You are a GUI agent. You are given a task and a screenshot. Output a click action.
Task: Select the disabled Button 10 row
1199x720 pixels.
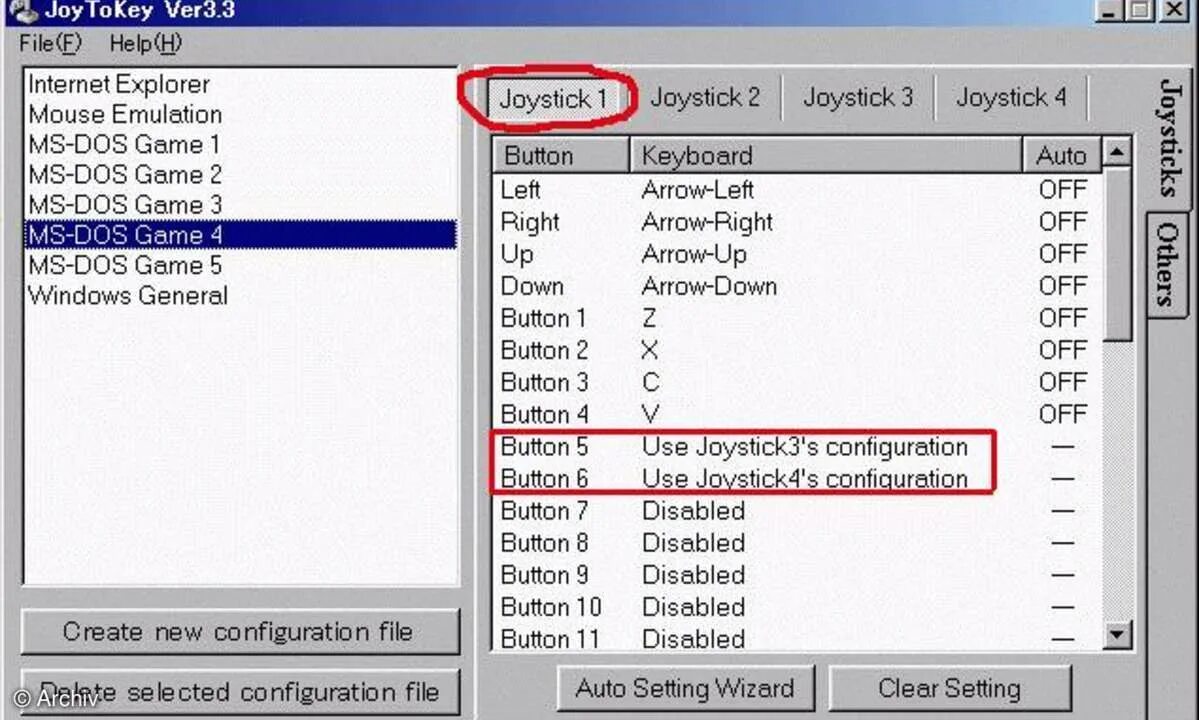tap(797, 607)
